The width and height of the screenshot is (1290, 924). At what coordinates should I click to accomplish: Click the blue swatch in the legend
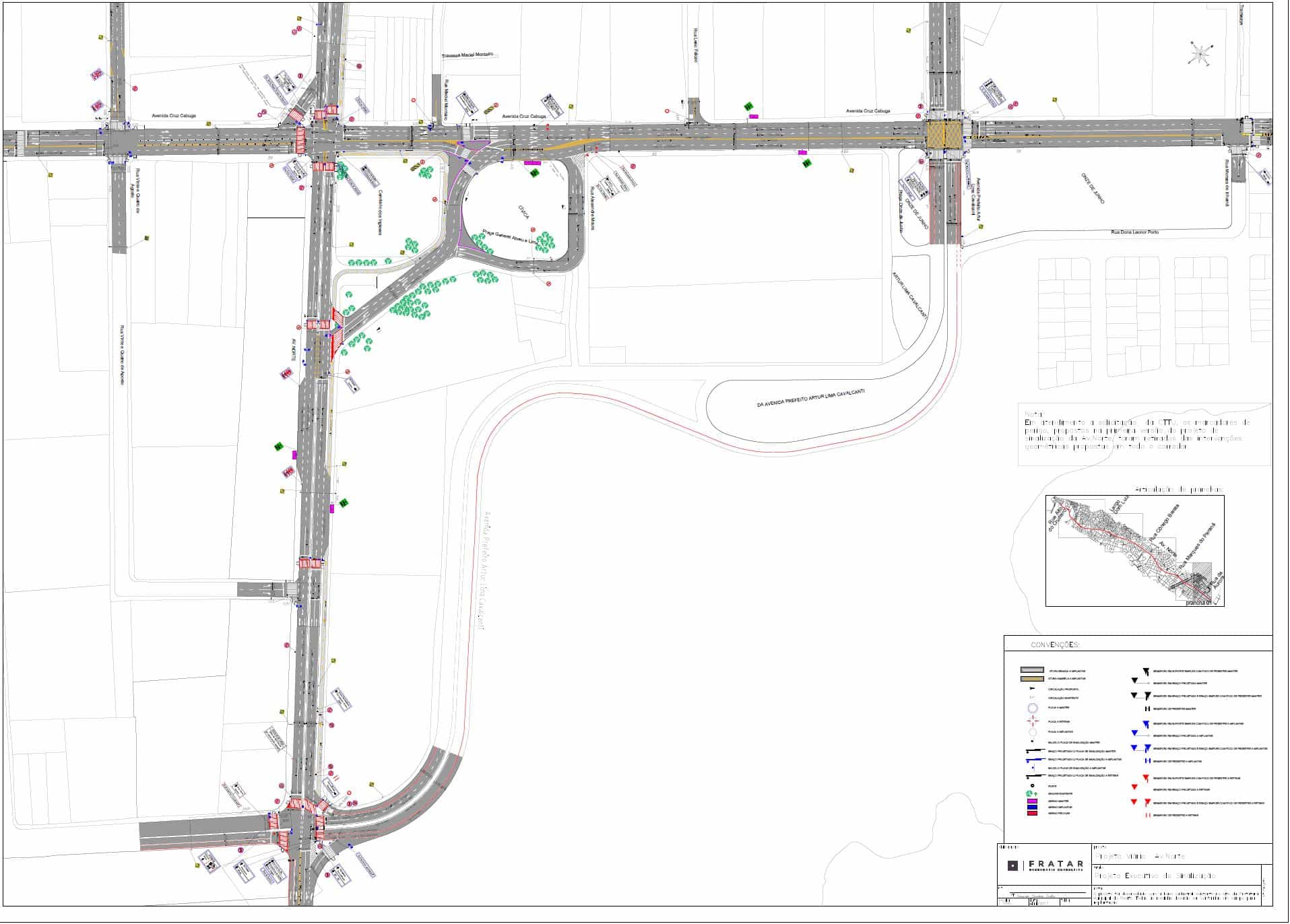(1031, 807)
